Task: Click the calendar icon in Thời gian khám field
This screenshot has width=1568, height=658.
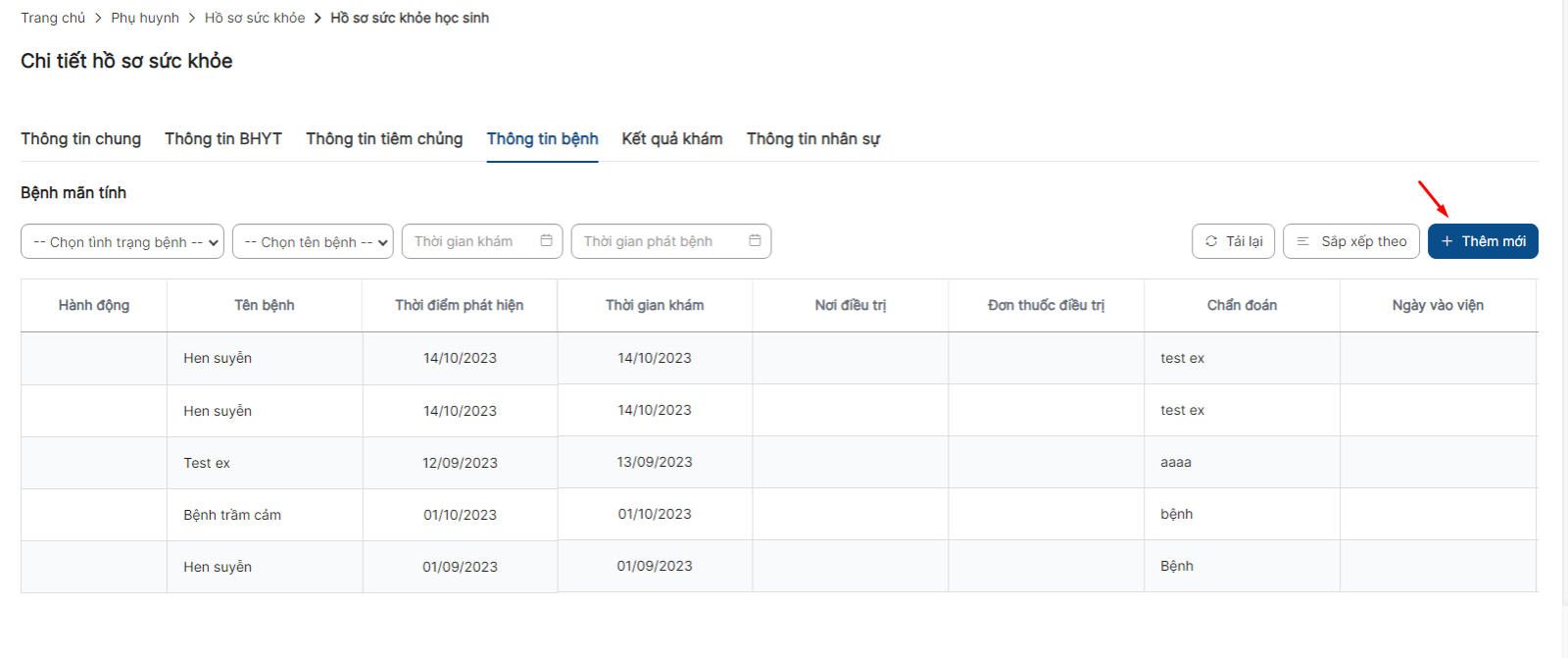Action: [547, 241]
